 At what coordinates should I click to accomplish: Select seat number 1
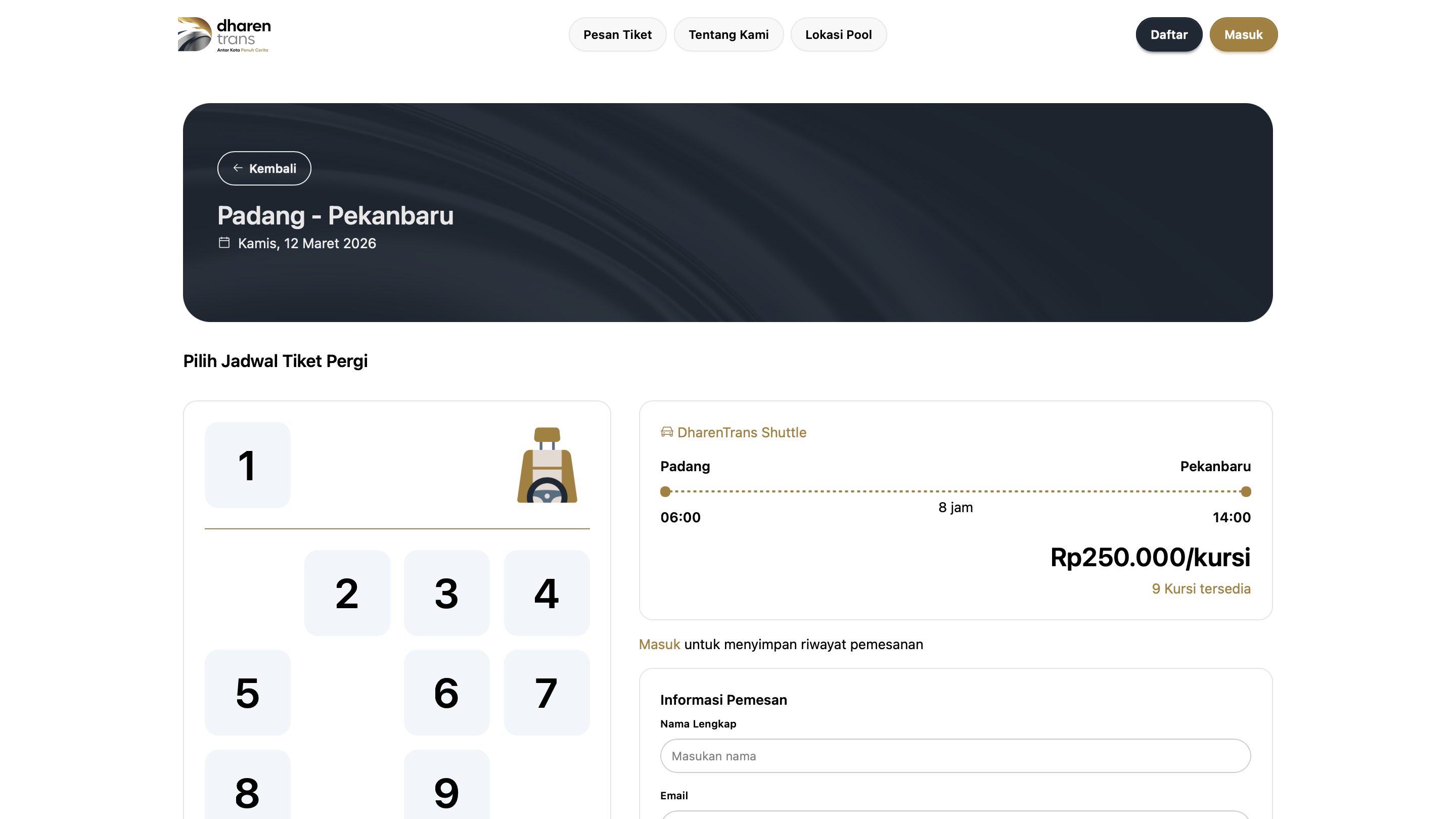[x=247, y=465]
